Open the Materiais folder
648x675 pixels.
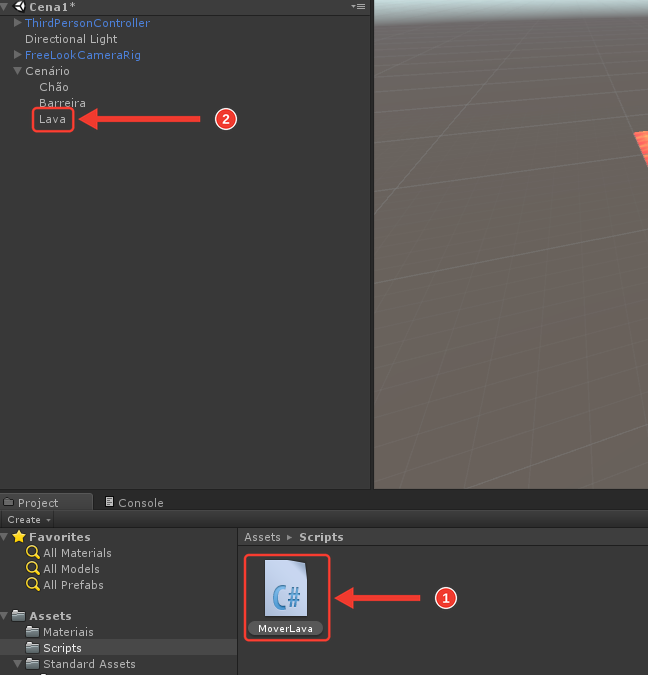tap(68, 632)
